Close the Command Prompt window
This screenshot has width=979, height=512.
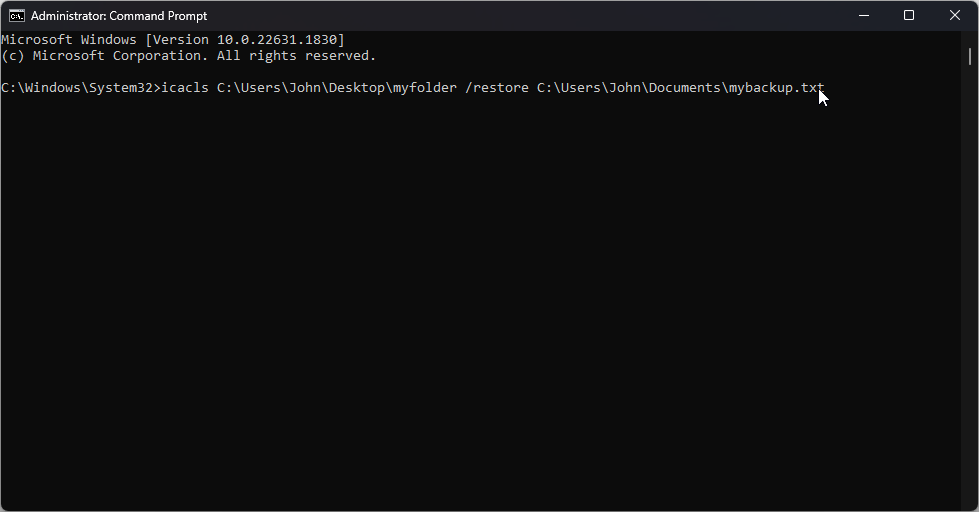(x=955, y=15)
